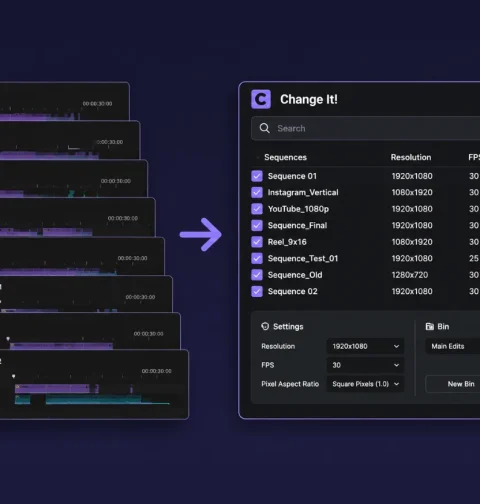Select the Sequence 01 name text
480x504 pixels.
292,176
